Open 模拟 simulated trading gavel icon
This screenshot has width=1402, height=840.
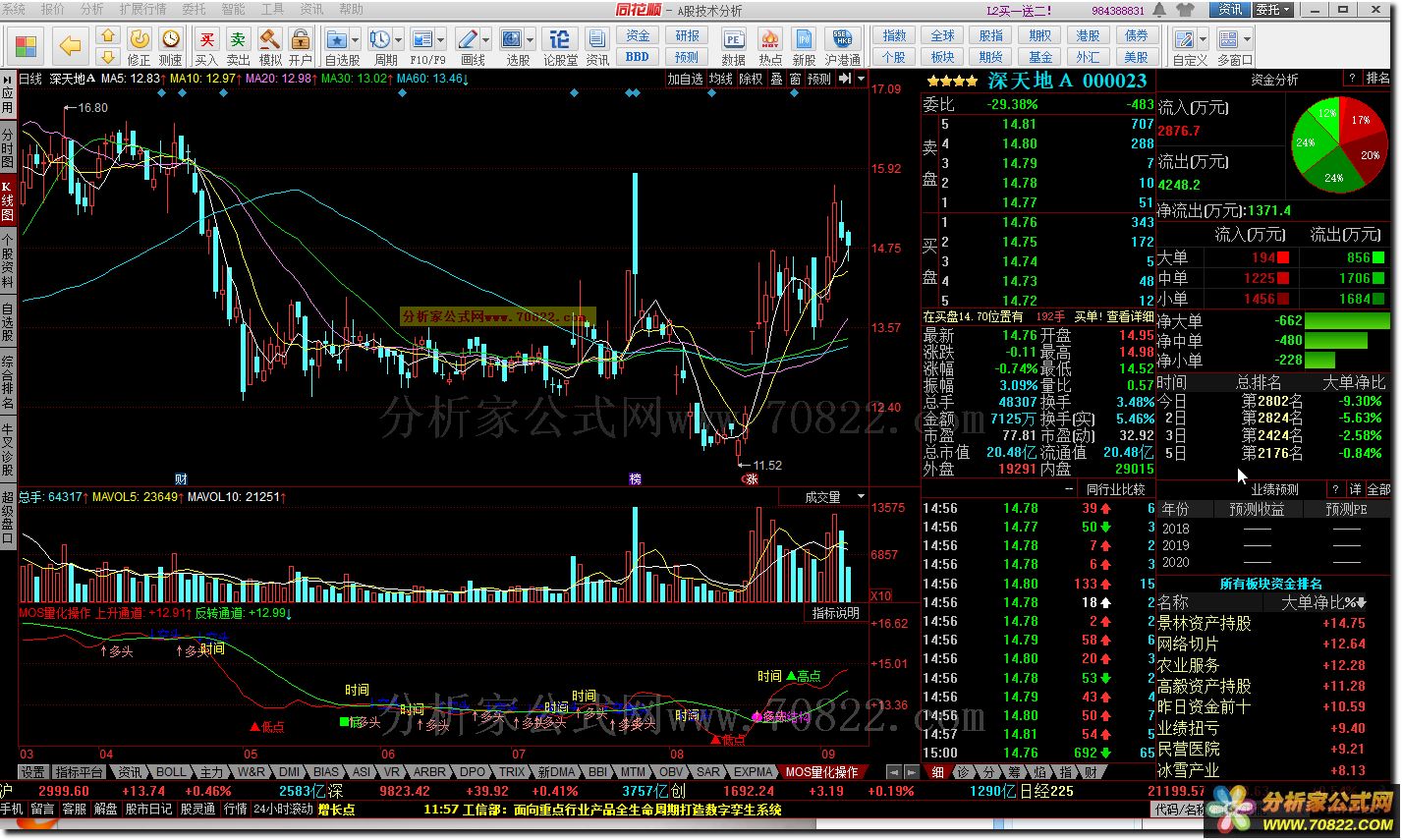click(270, 40)
